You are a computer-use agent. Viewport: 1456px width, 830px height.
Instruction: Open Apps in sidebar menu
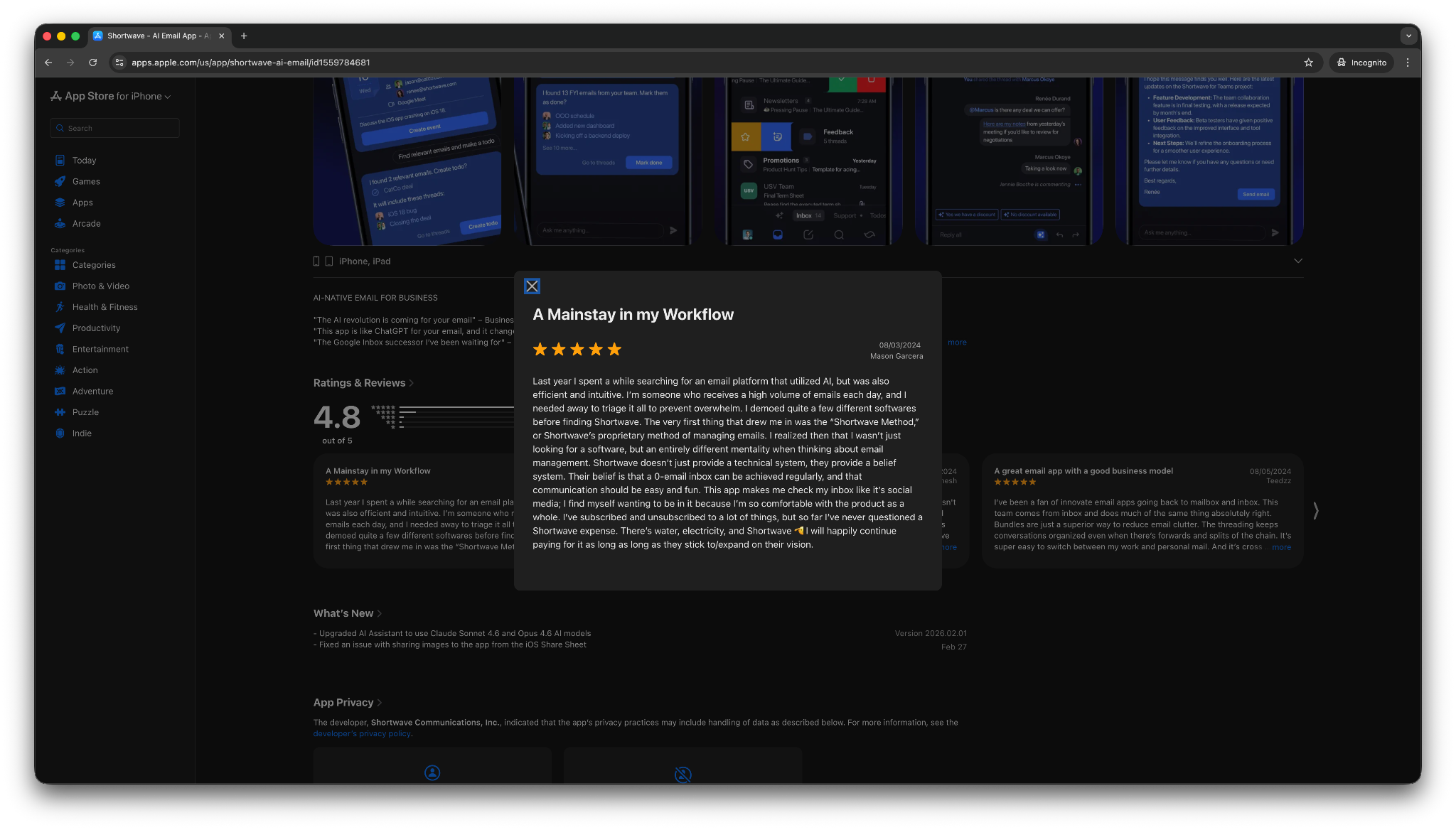(x=82, y=203)
